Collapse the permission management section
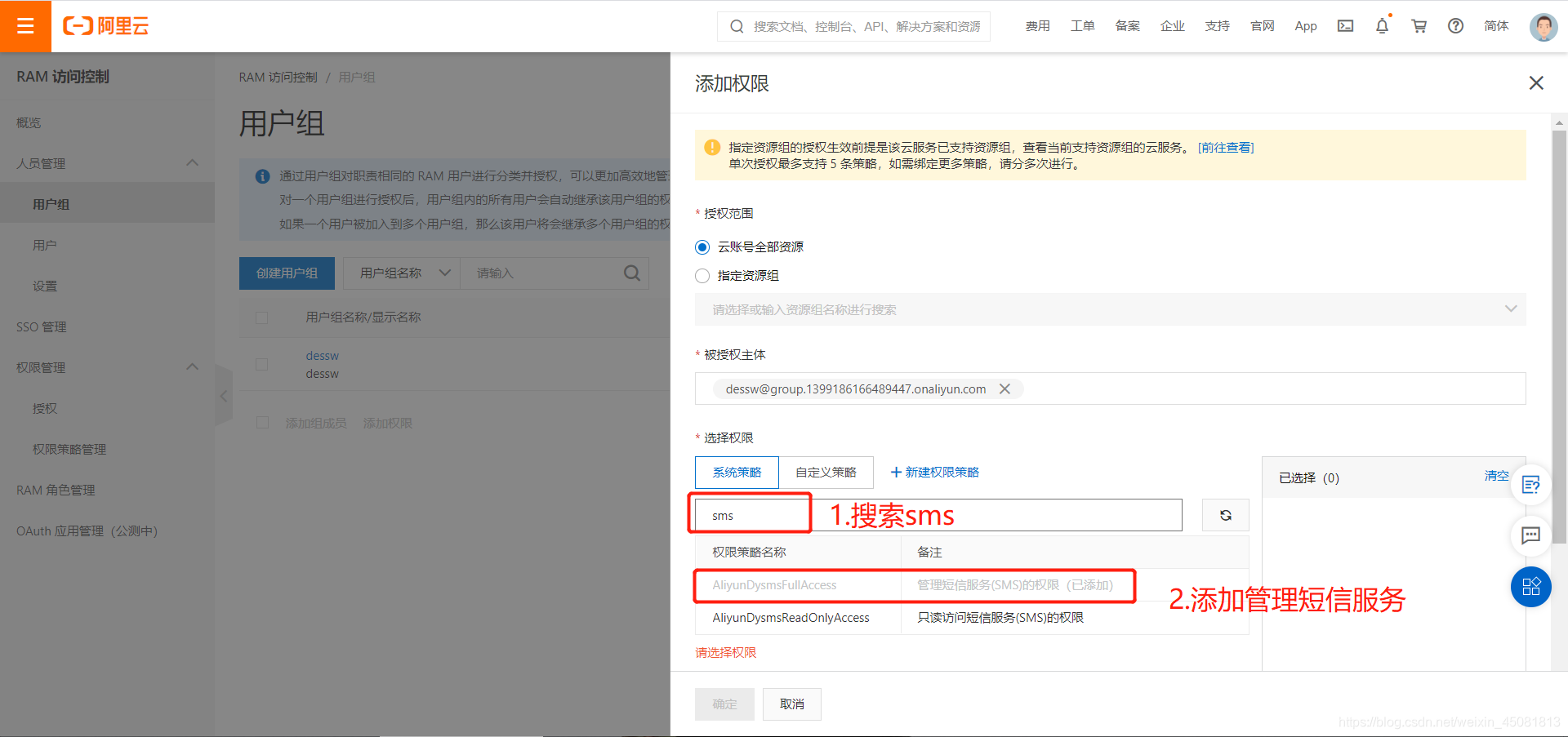This screenshot has height=737, width=1568. 193,367
